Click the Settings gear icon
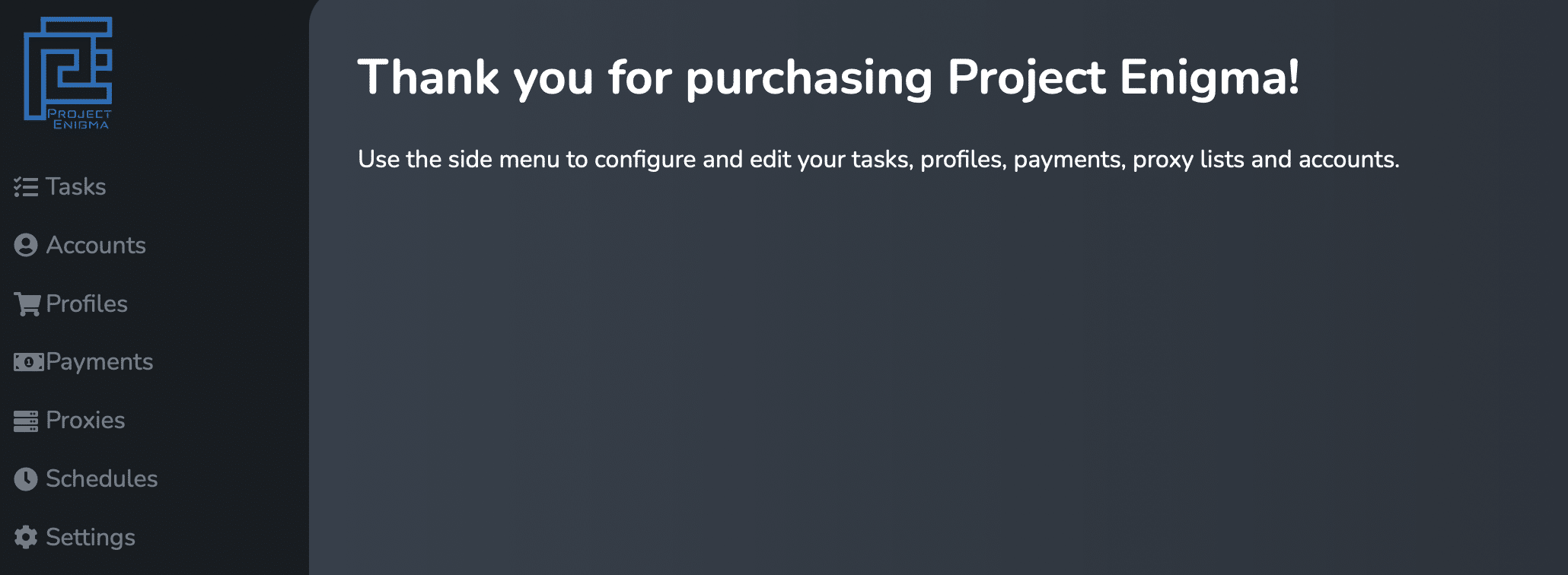 [x=26, y=537]
